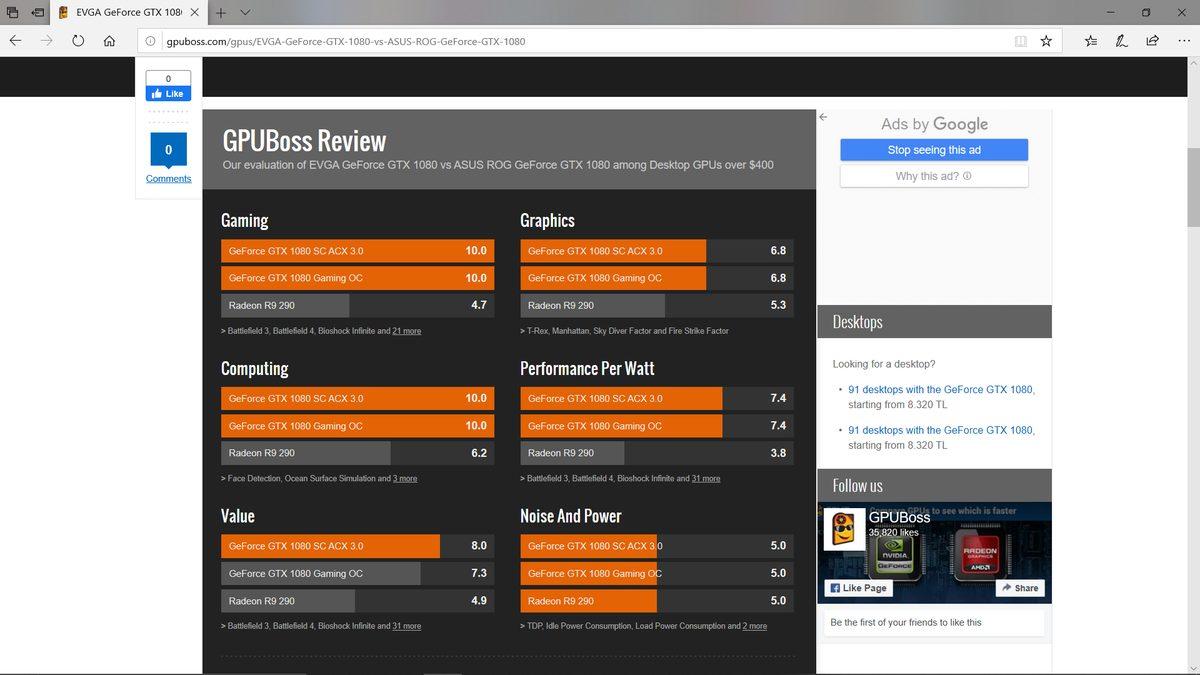Click the address bar URL field
Screen dimensions: 1200x675
[580, 41]
